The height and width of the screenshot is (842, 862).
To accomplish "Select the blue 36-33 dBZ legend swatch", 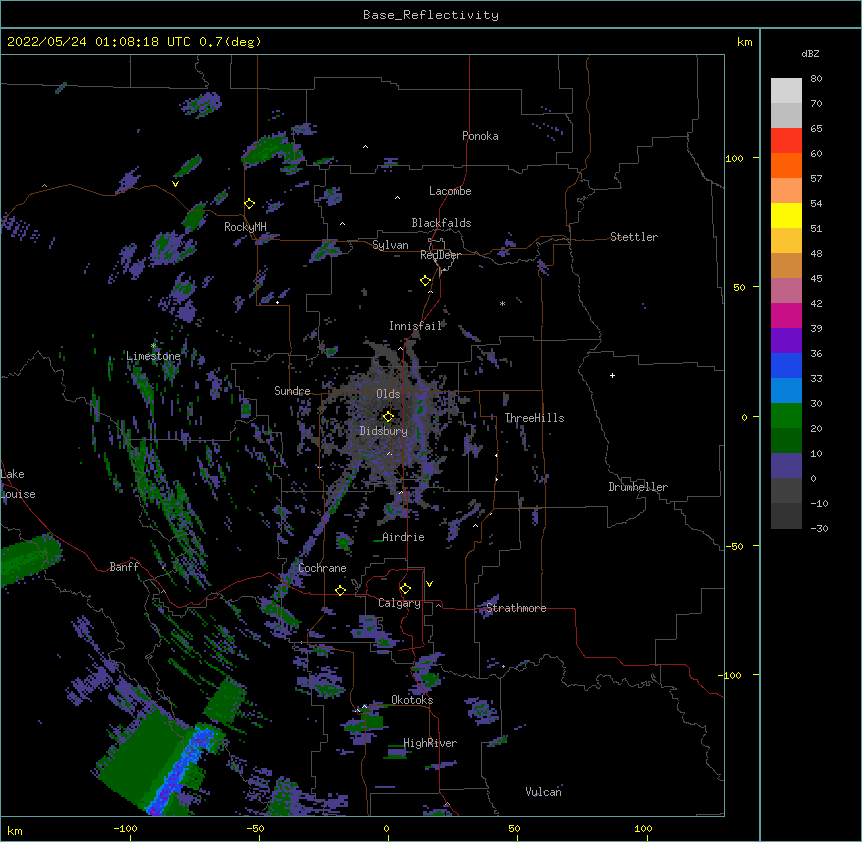I will (x=786, y=365).
